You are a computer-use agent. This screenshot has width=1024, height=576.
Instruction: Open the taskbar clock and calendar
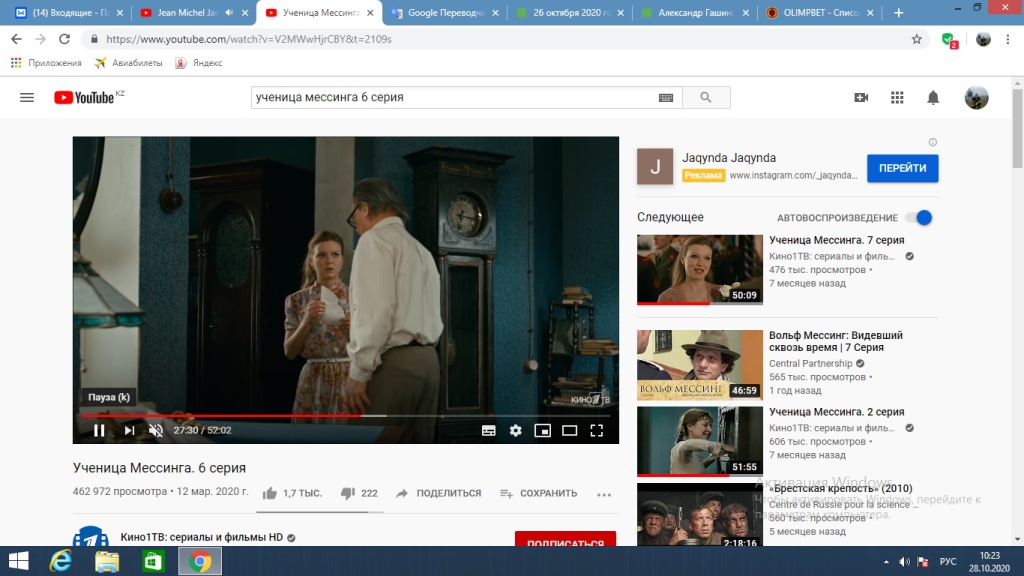pos(989,562)
